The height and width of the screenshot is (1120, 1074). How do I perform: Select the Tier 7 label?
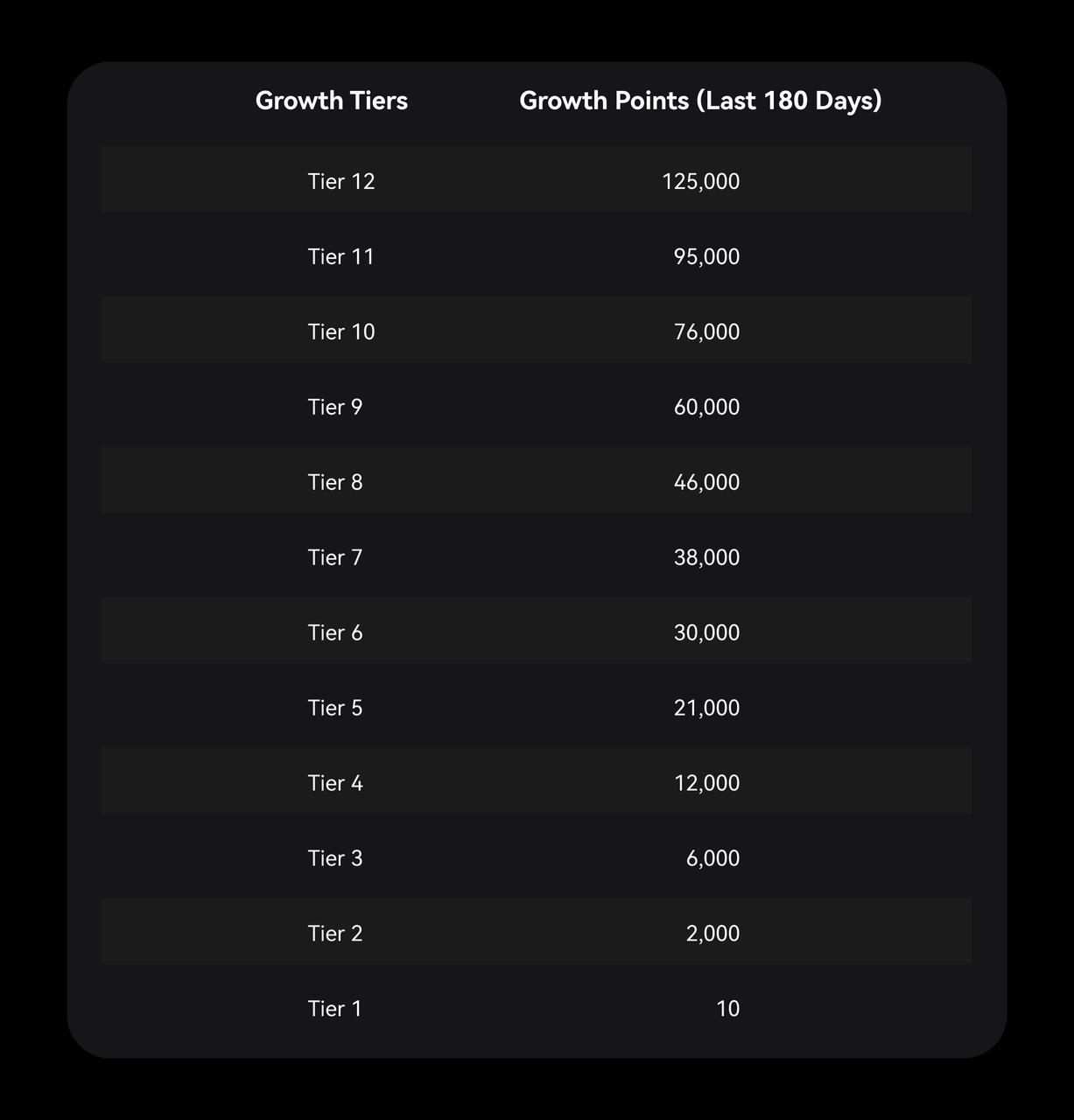tap(334, 557)
